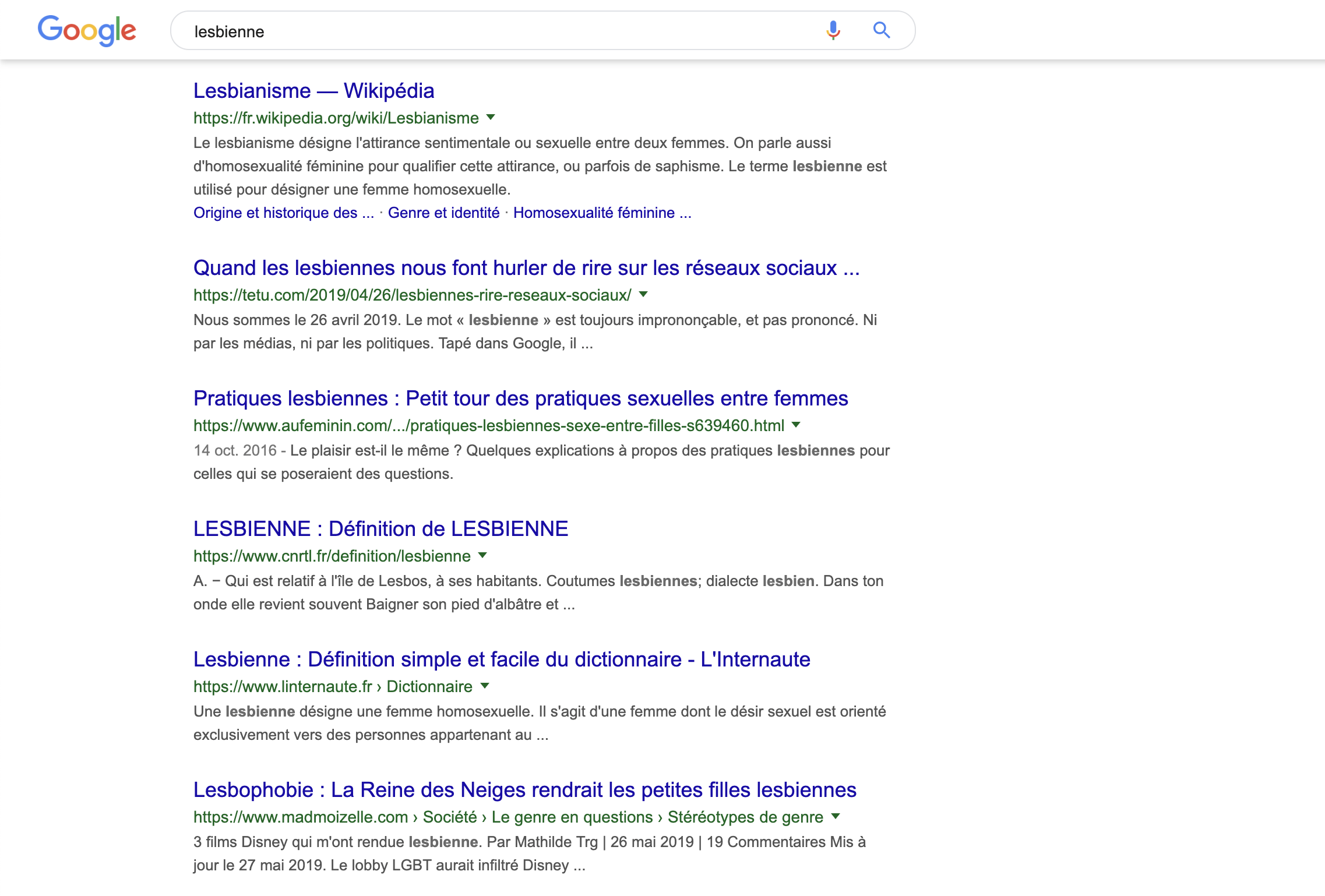1325x896 pixels.
Task: Open 'Homosexualité féminine ...' sitelink
Action: [602, 213]
